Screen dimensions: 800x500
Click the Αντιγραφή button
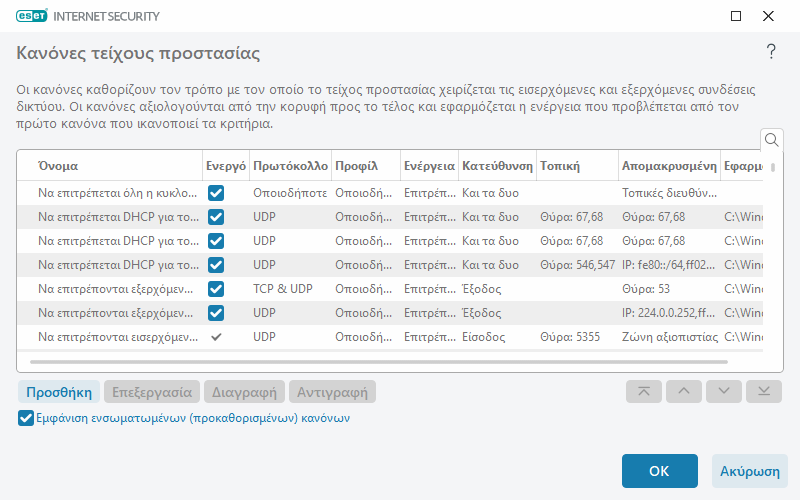332,392
